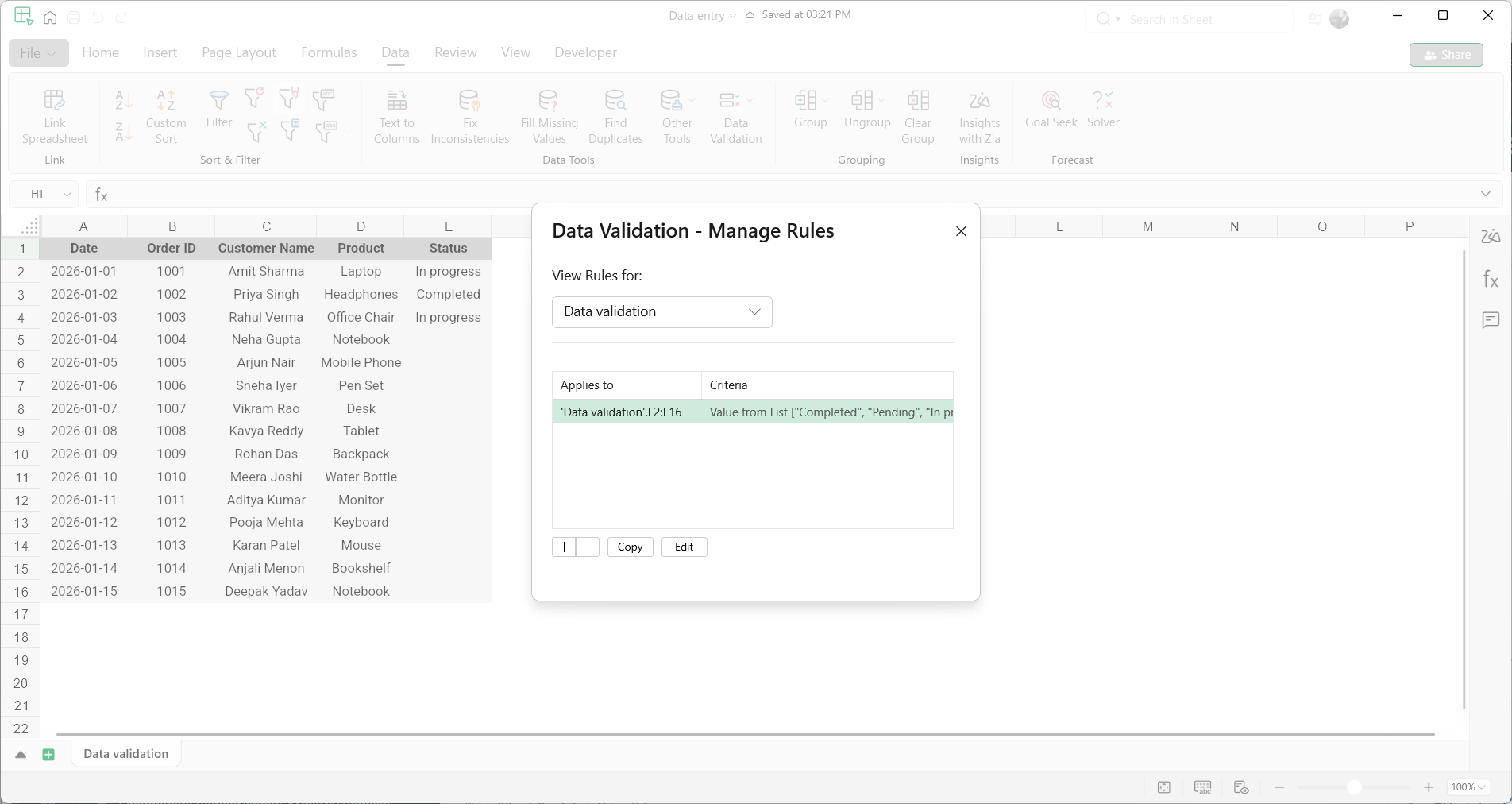The height and width of the screenshot is (804, 1512).
Task: Click the Copy rule button
Action: coord(630,547)
